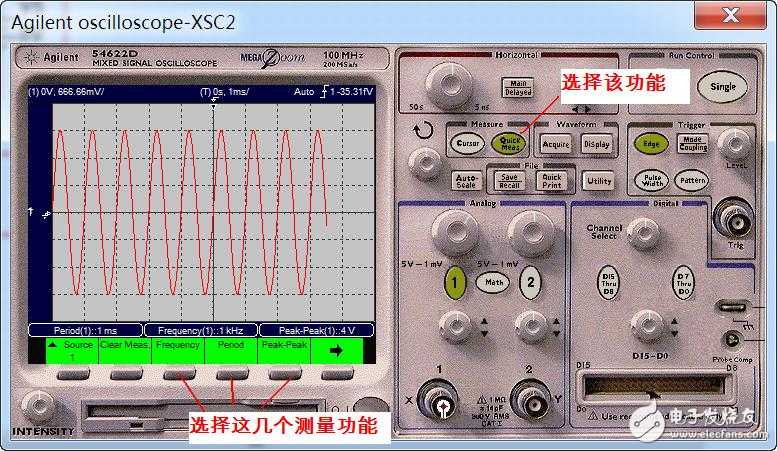Toggle analog channel 1 button
Image resolution: width=777 pixels, height=451 pixels.
click(454, 283)
